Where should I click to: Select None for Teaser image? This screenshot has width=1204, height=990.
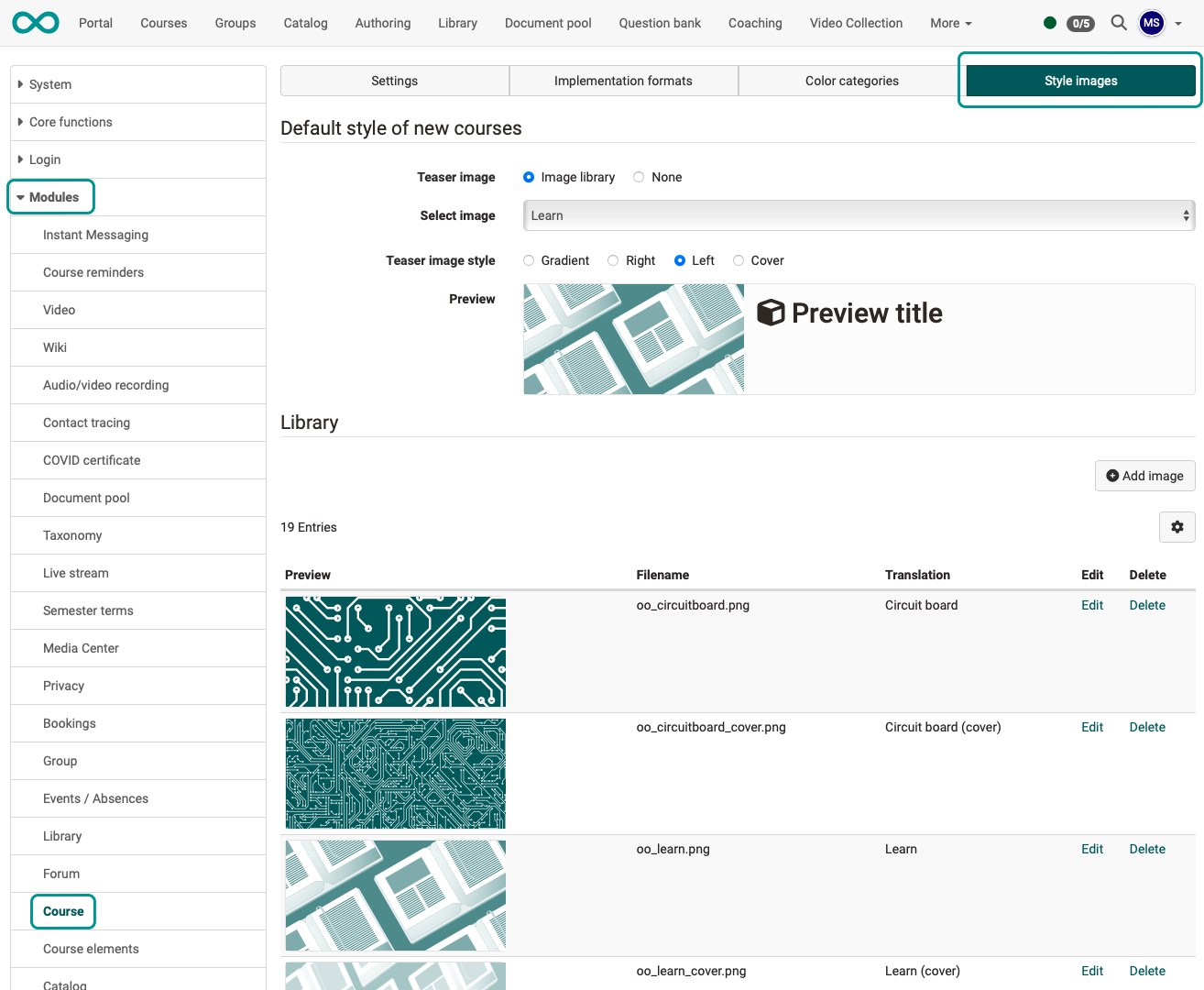click(638, 177)
